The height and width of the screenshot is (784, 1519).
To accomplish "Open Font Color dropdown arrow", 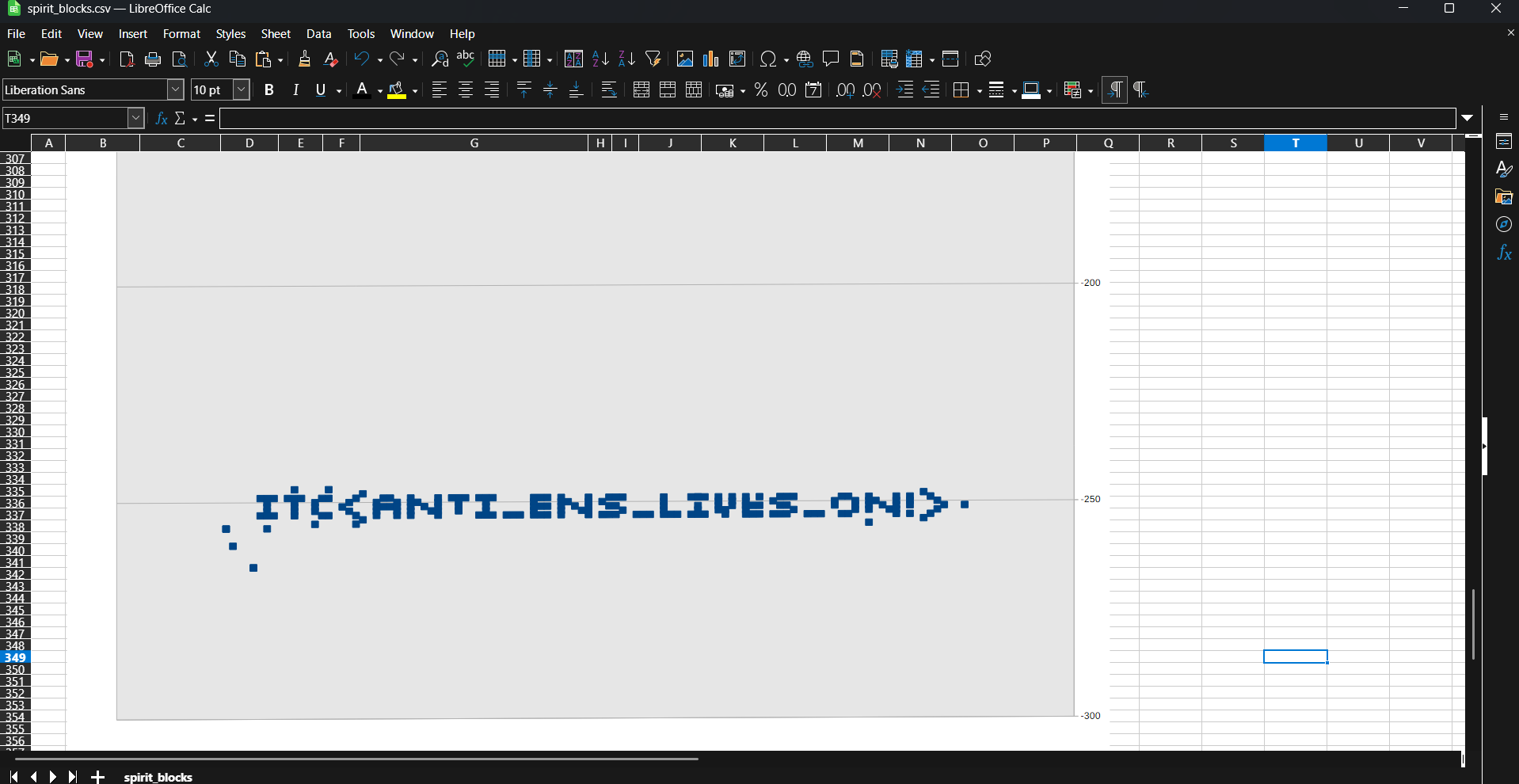I will tap(380, 90).
